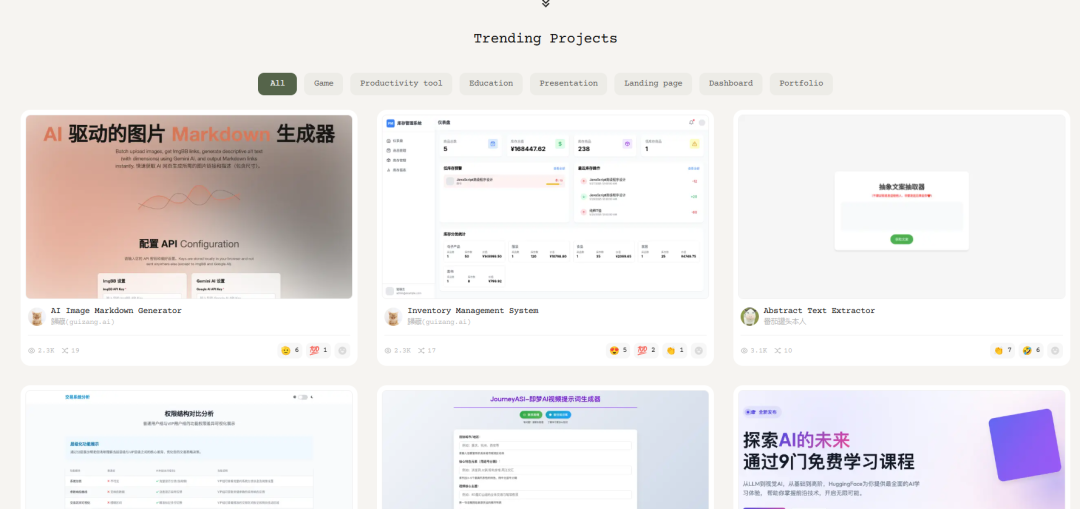Click views eye icon on Abstract Text Extractor
Screen dimensions: 1080x509
coord(744,351)
